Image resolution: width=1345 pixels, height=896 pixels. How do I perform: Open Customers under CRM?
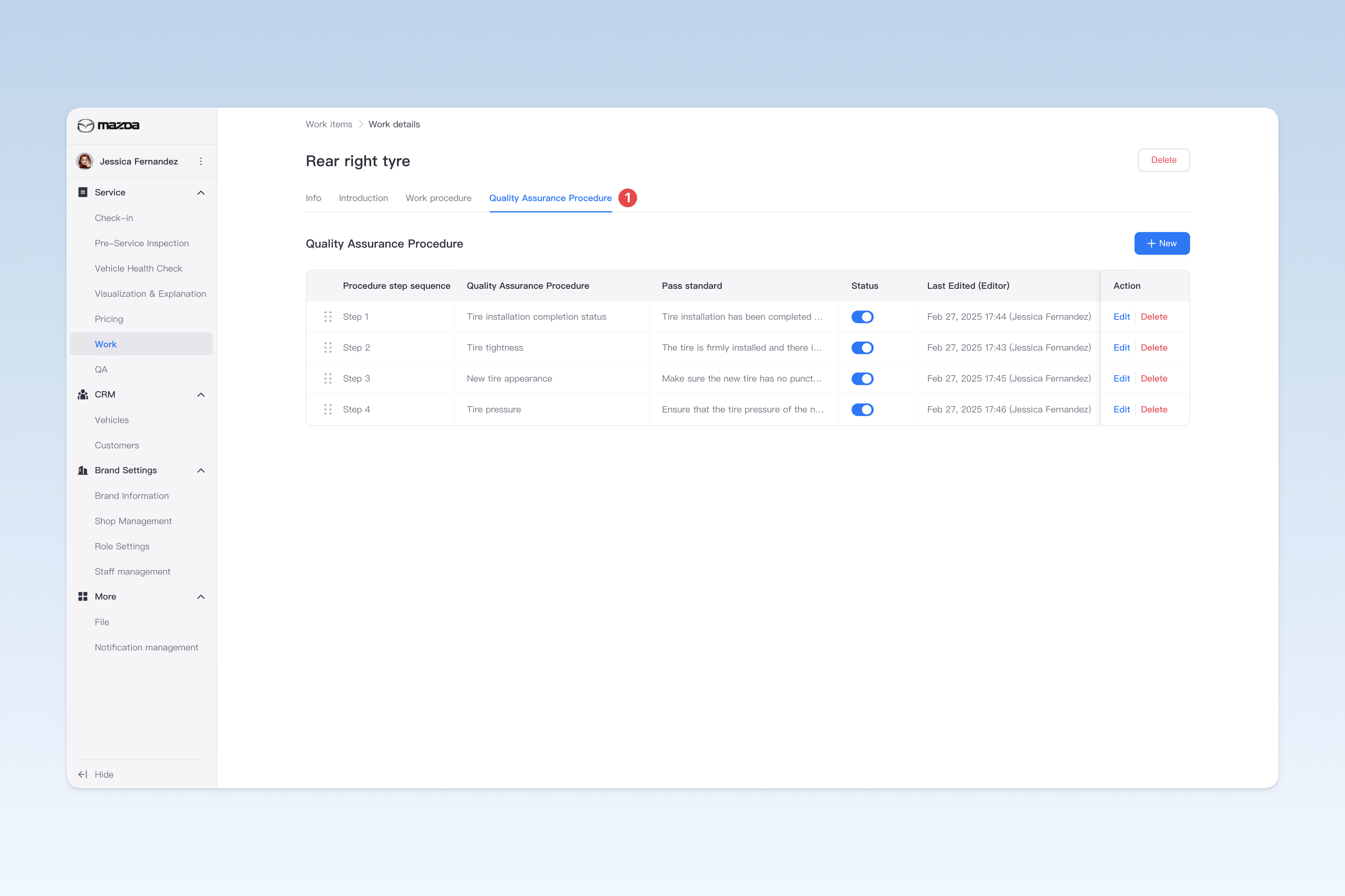pos(117,445)
